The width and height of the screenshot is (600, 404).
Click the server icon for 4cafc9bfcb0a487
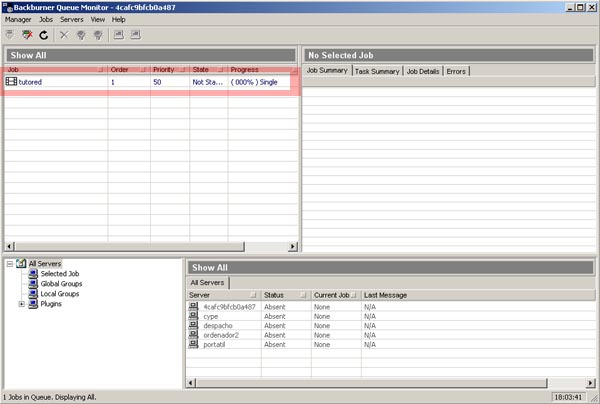click(x=194, y=306)
